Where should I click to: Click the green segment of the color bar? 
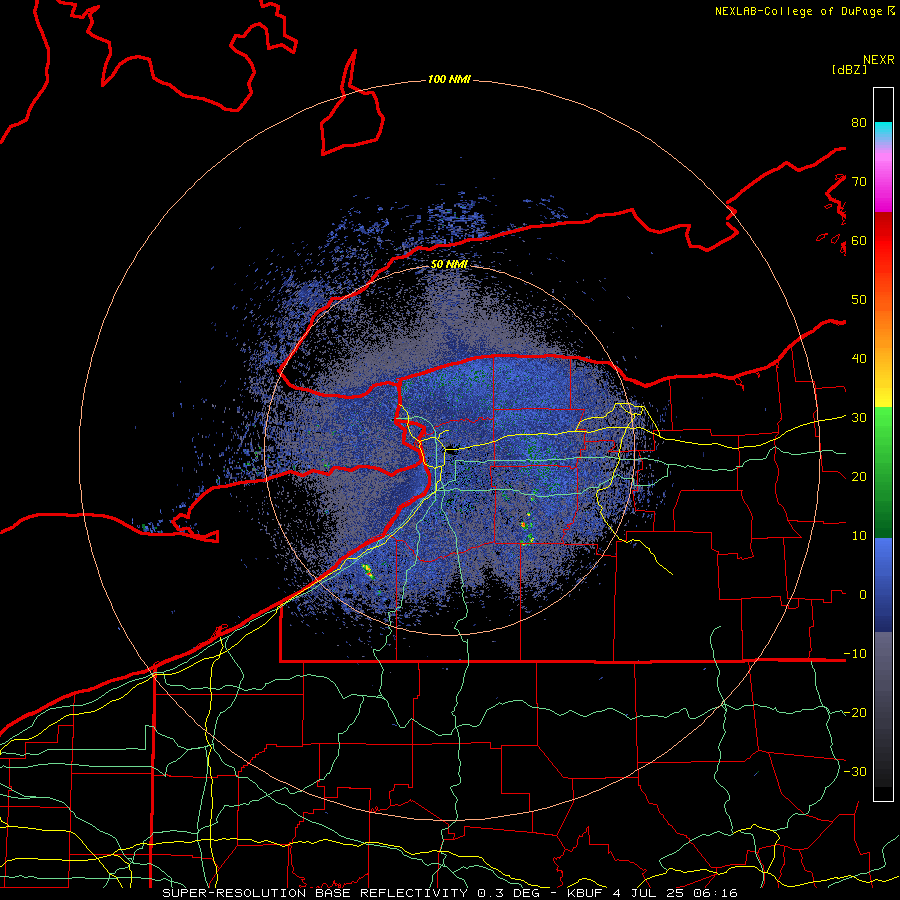[x=883, y=472]
